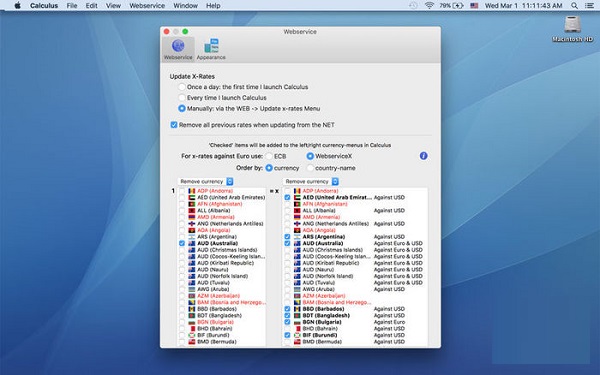600x375 pixels.
Task: Click Bahrain flag in left currency list
Action: [191, 328]
